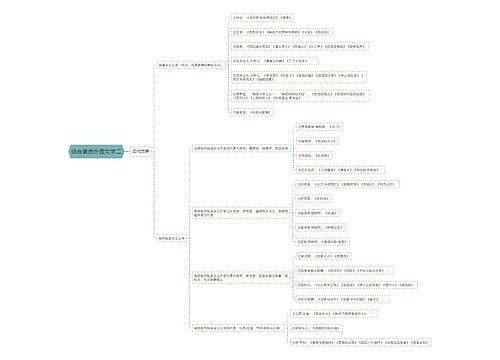Screen dimensions: 500x360
Task: Select the upper second-level topic under 近代文学
Action: coord(190,65)
